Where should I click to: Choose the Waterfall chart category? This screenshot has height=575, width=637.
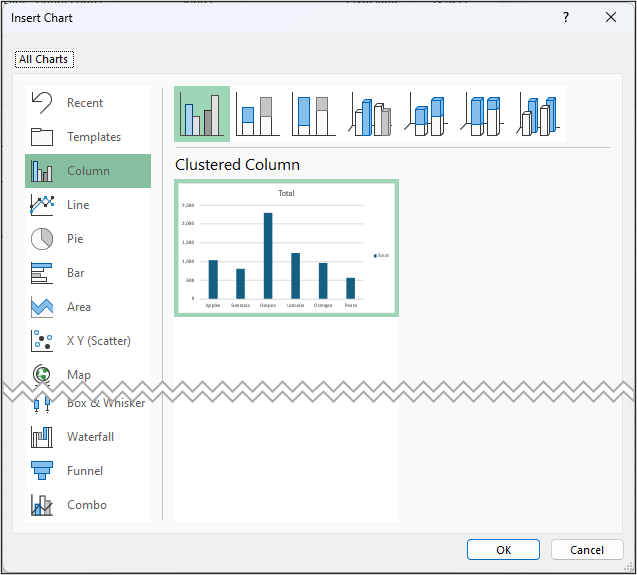(x=90, y=437)
